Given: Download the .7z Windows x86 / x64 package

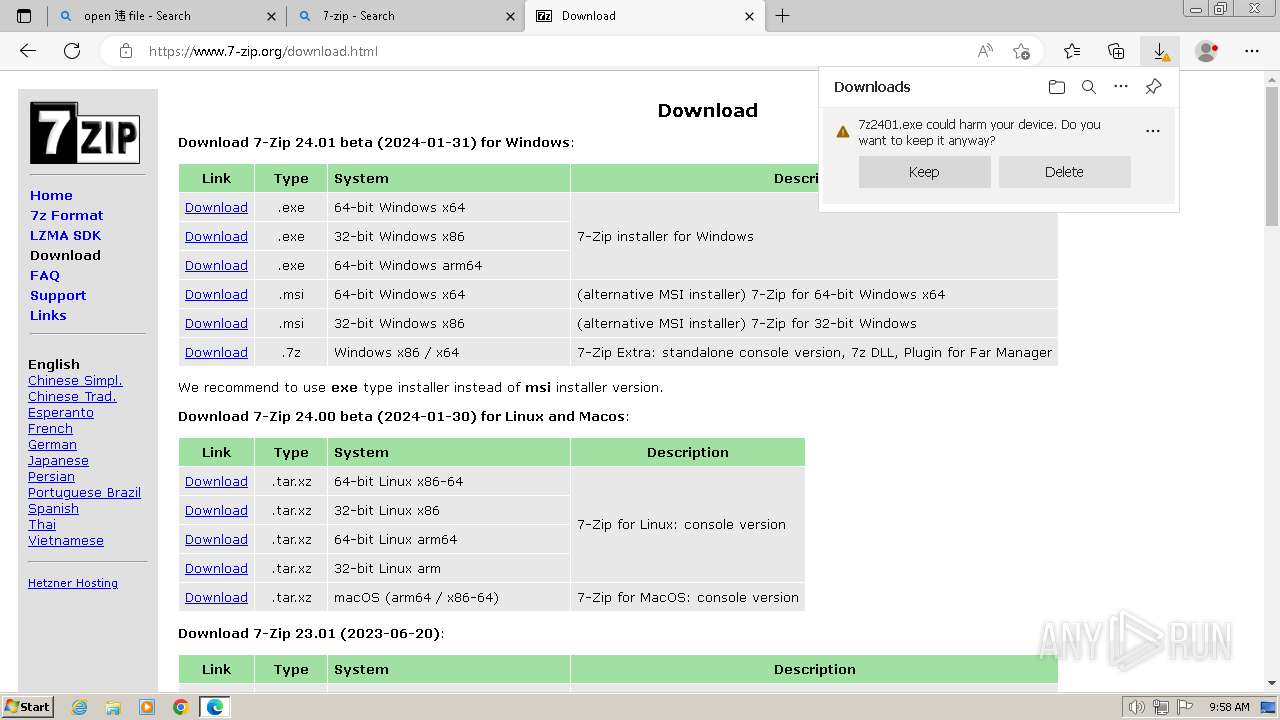Looking at the screenshot, I should 216,352.
